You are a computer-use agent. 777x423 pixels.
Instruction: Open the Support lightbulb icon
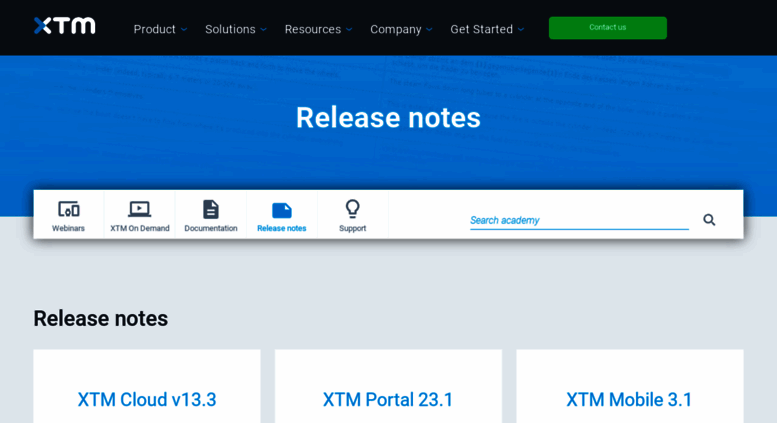[352, 209]
